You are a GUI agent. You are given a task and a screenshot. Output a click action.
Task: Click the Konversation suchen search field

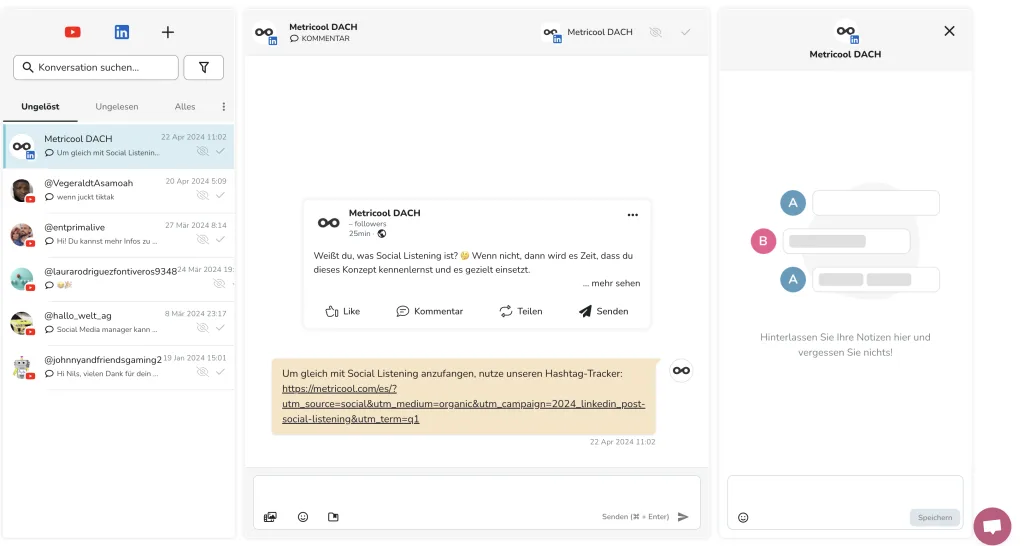(x=96, y=67)
